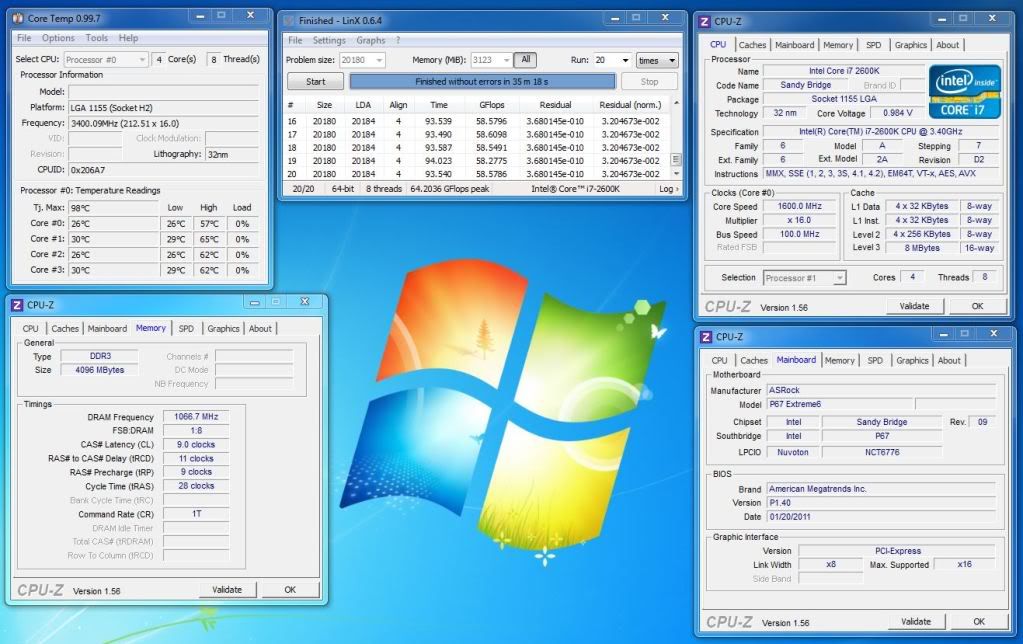Click the CPU-Z logo icon in CPU window
Image resolution: width=1023 pixels, height=644 pixels.
coord(704,22)
